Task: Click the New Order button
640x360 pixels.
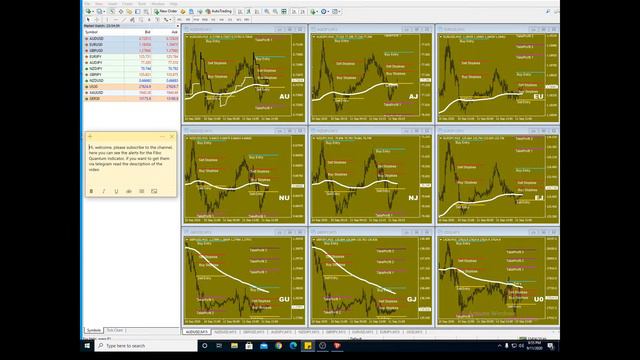Action: (x=165, y=11)
